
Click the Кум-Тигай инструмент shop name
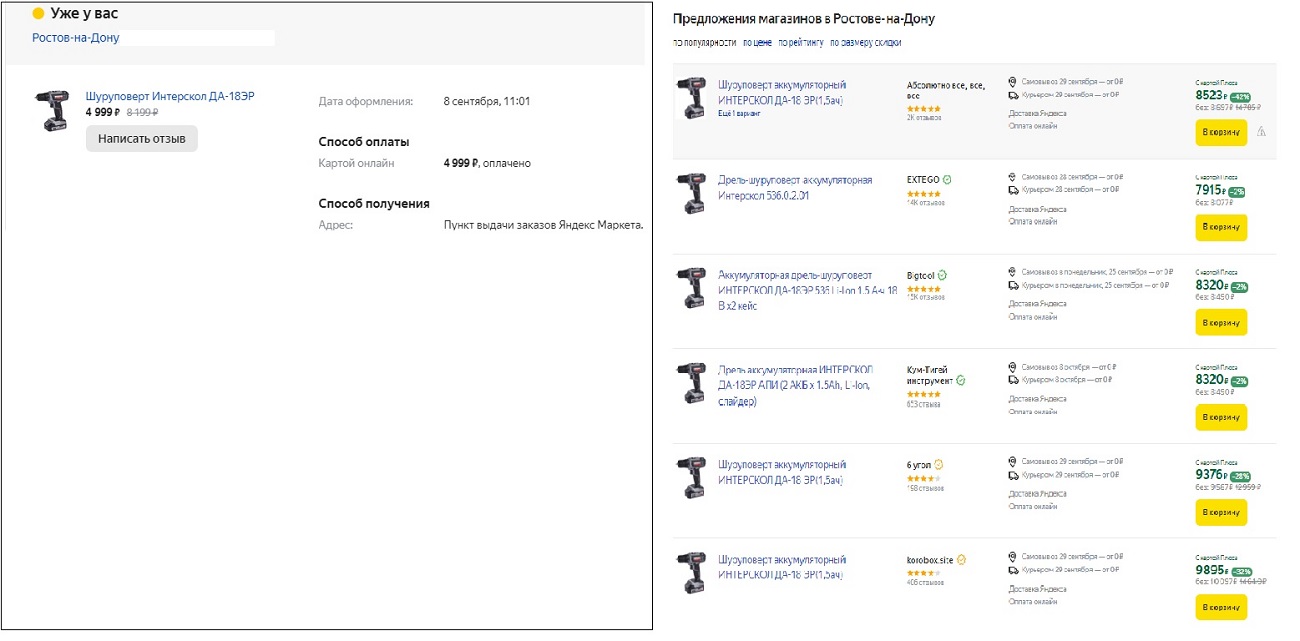tap(930, 375)
